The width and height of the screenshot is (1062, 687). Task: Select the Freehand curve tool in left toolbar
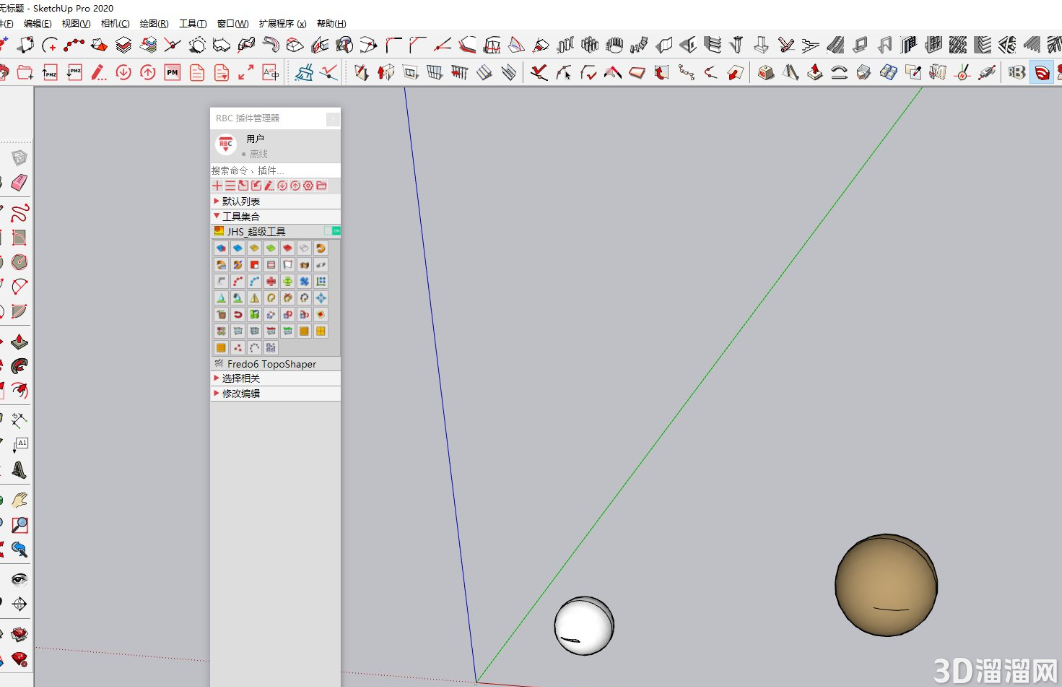click(x=19, y=213)
